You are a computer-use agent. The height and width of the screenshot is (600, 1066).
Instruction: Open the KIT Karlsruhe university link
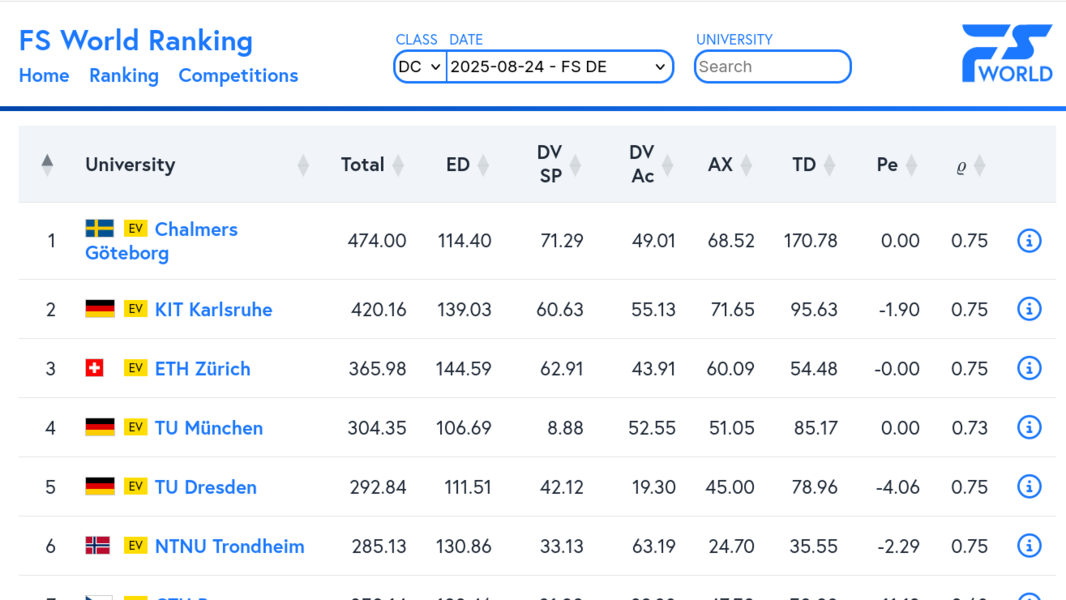click(213, 310)
